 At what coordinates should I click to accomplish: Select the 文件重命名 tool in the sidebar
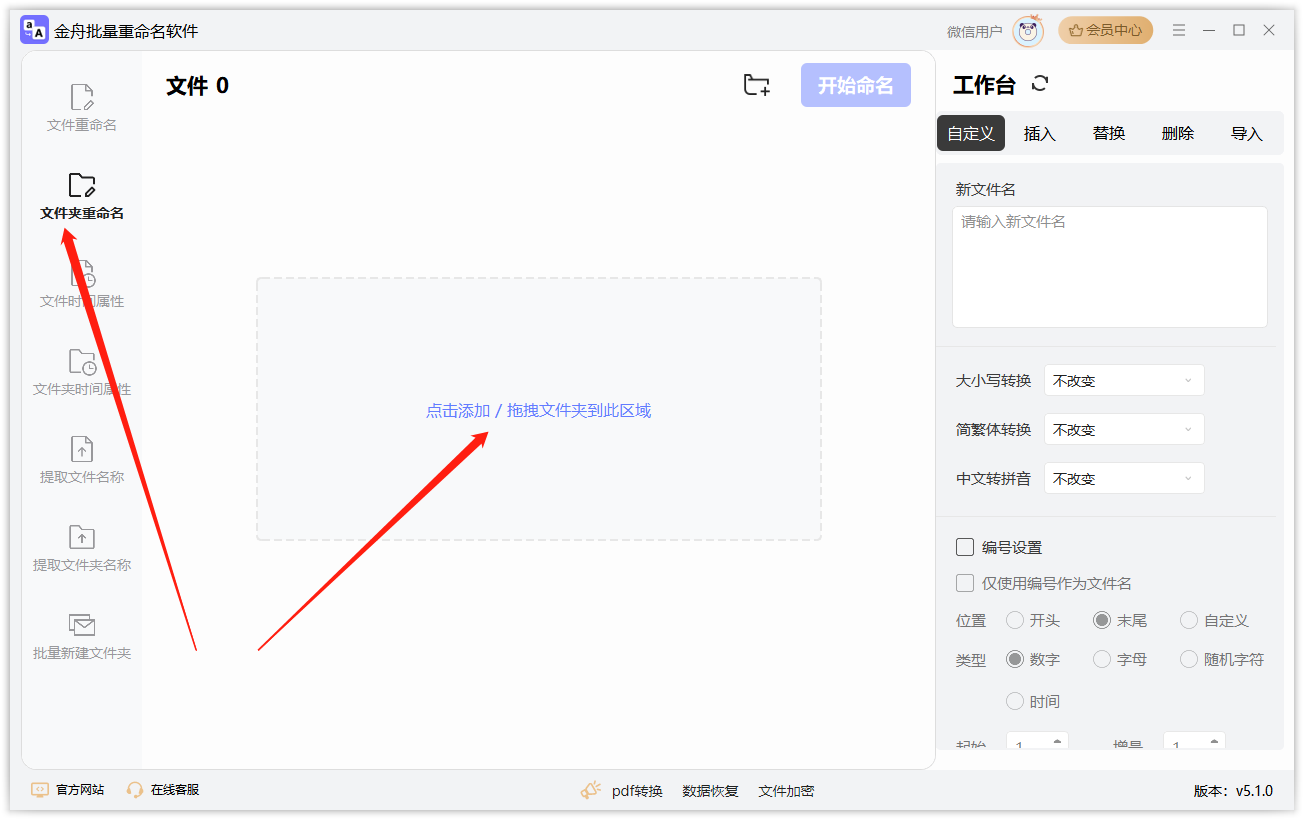[x=80, y=105]
